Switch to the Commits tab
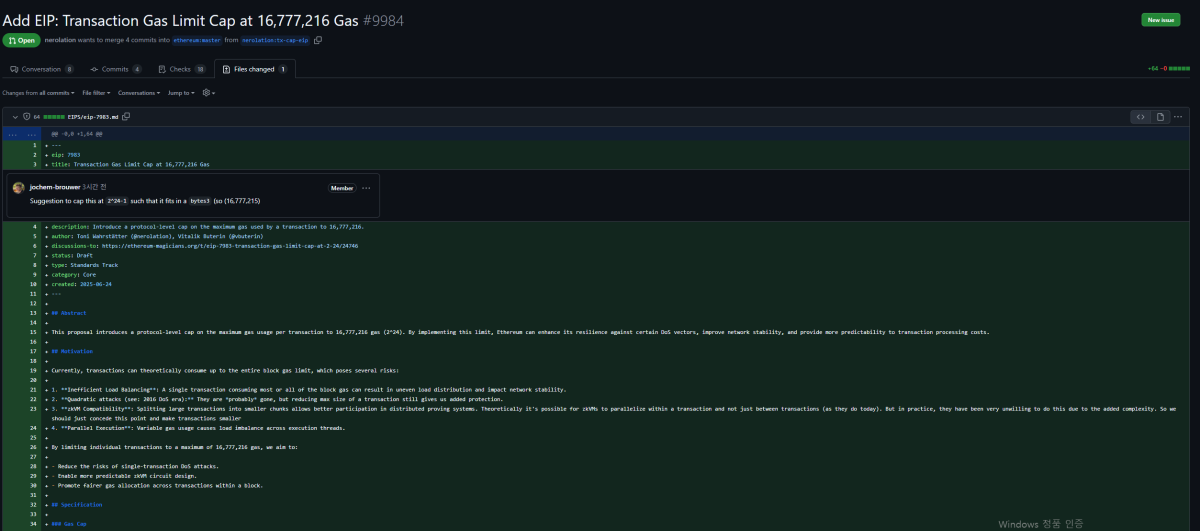 [x=116, y=69]
